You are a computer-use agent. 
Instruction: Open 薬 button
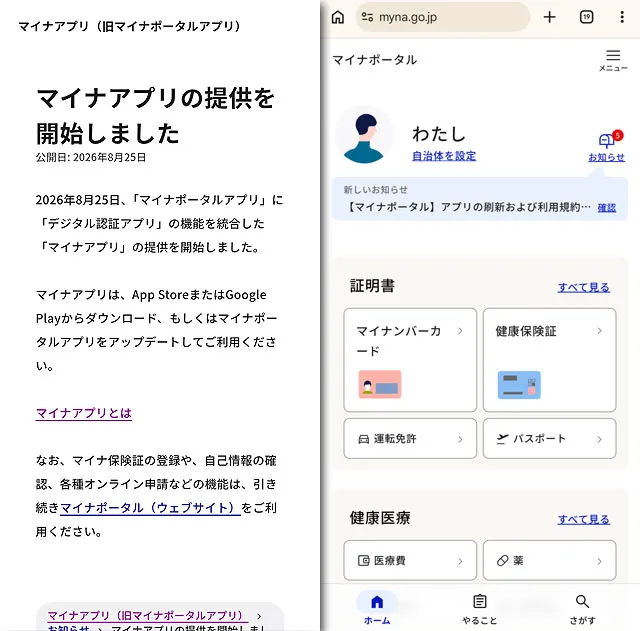[x=549, y=560]
